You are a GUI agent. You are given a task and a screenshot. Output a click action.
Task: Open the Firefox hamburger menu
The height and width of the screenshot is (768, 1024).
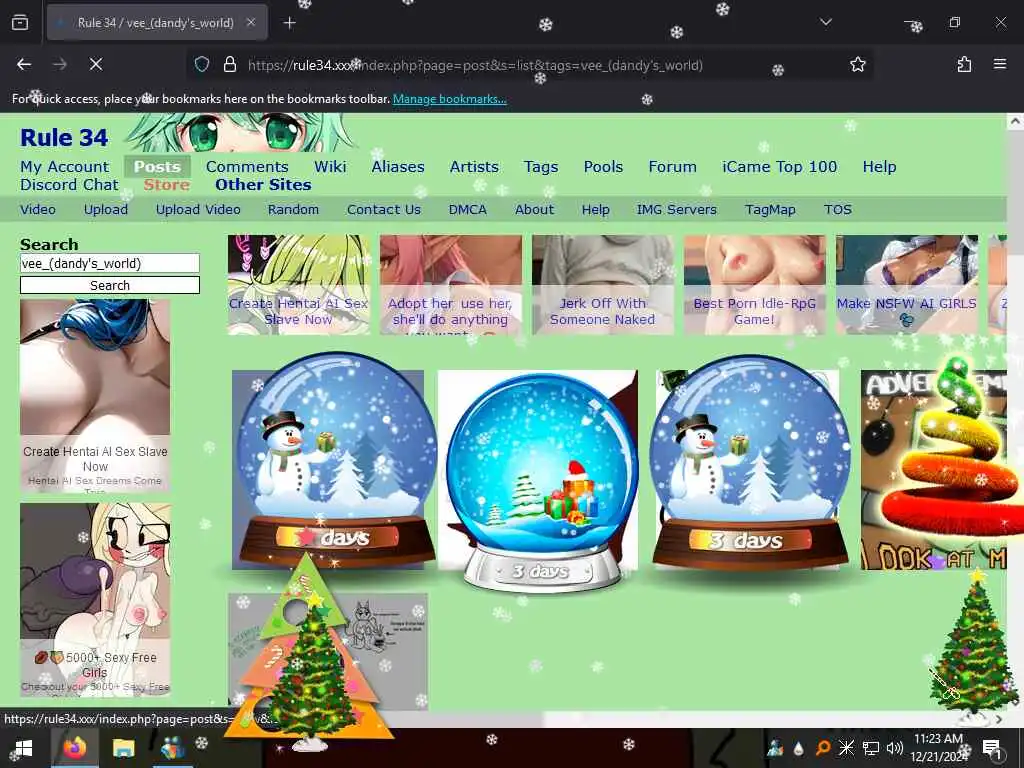[x=1000, y=64]
